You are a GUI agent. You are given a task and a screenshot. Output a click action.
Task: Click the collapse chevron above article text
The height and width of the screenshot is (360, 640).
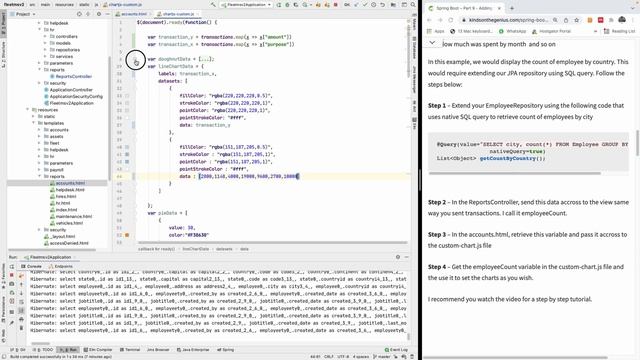[432, 42]
